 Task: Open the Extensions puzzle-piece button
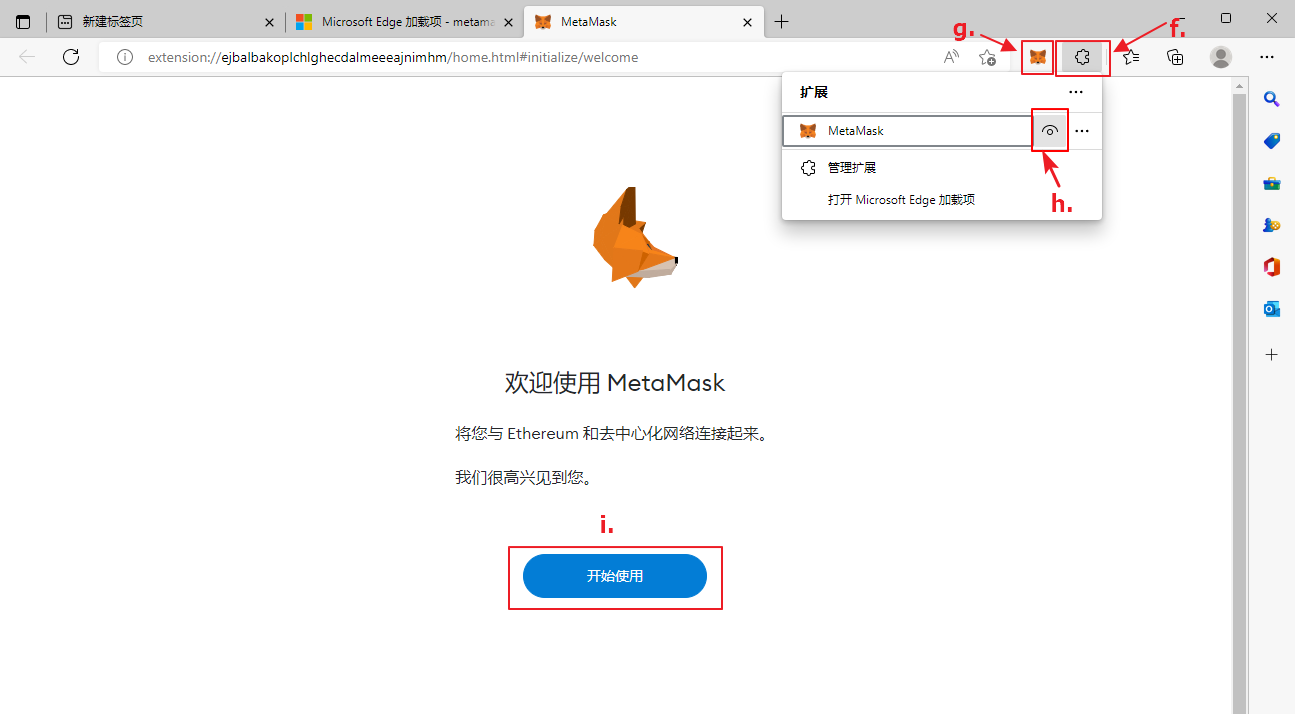click(x=1082, y=57)
